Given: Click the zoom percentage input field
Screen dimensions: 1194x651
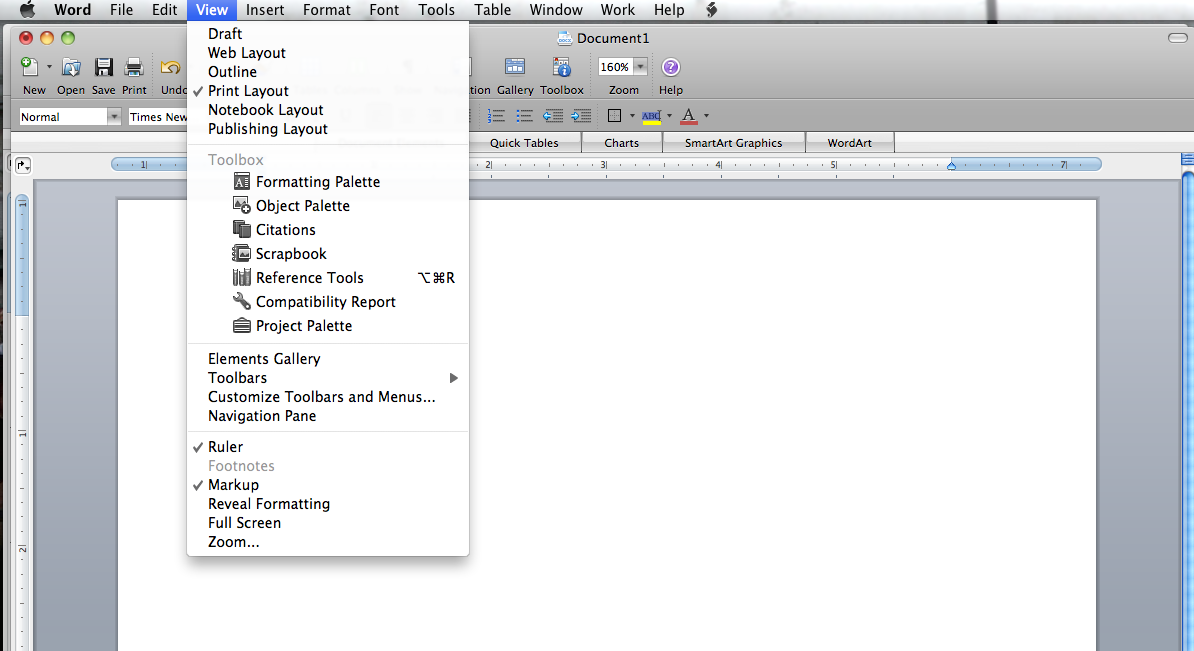Looking at the screenshot, I should click(x=615, y=67).
